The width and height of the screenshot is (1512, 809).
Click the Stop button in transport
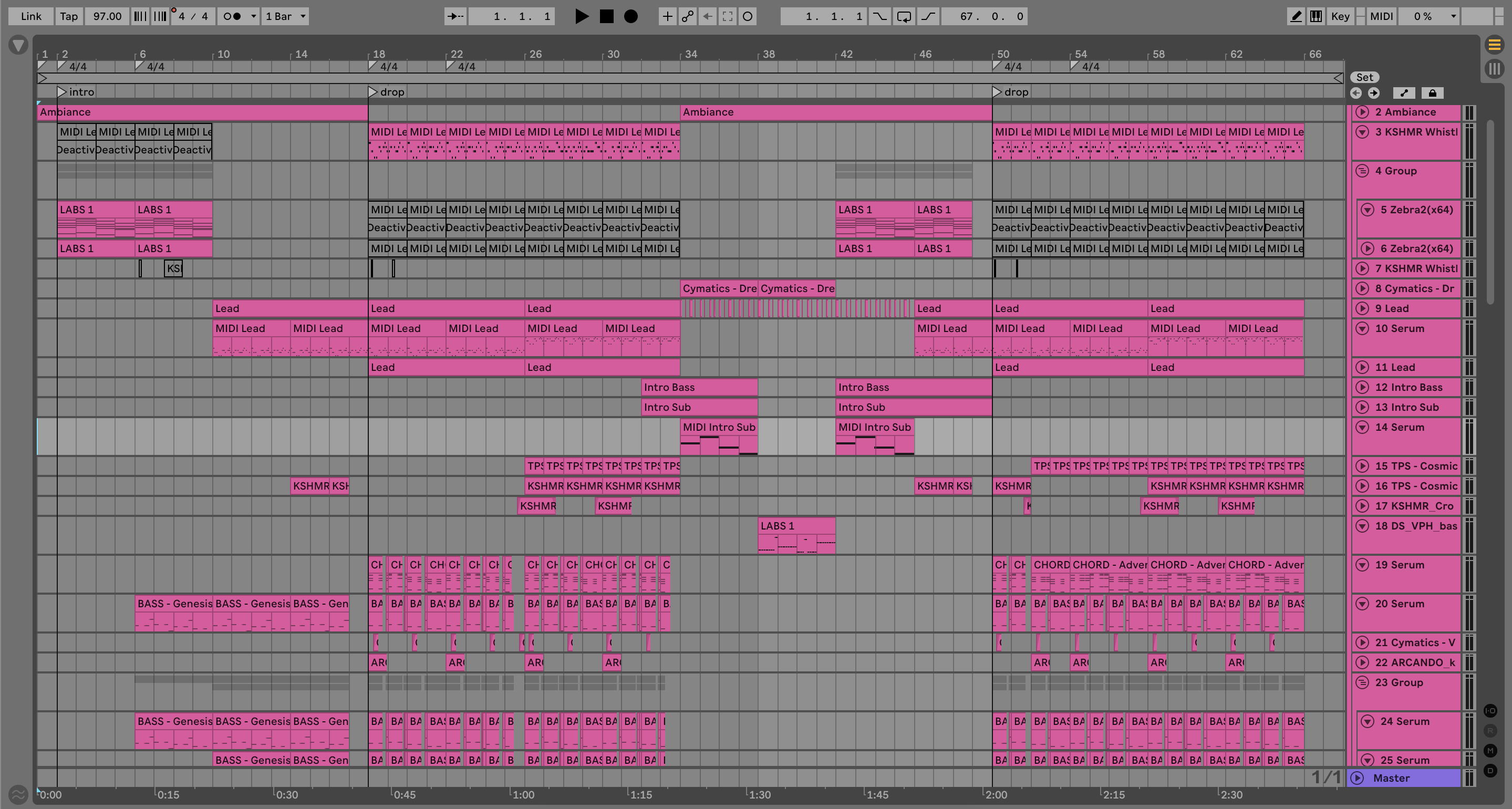(x=606, y=16)
